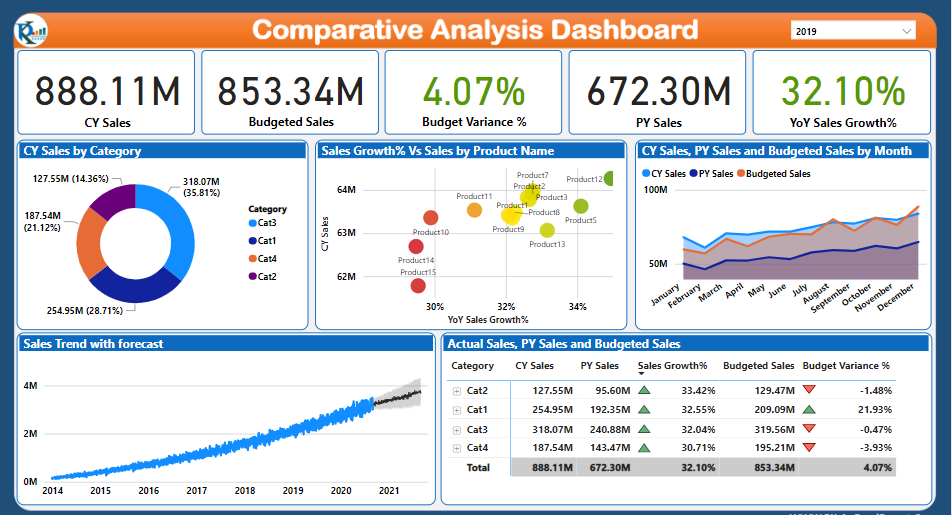Click the orange Cat4 donut segment
Screen dimensions: 952x515
(x=92, y=244)
